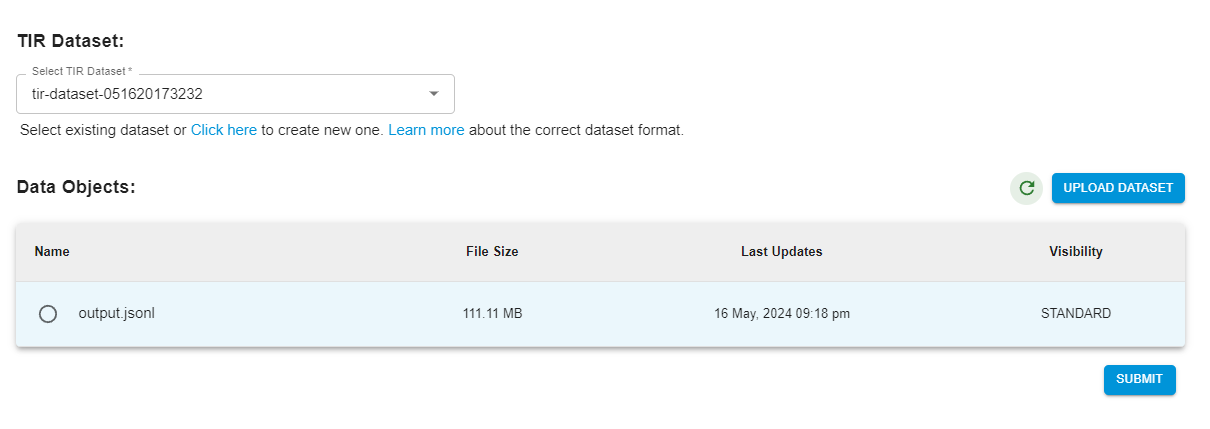The image size is (1210, 429).
Task: Submit the dataset selection
Action: tap(1139, 380)
